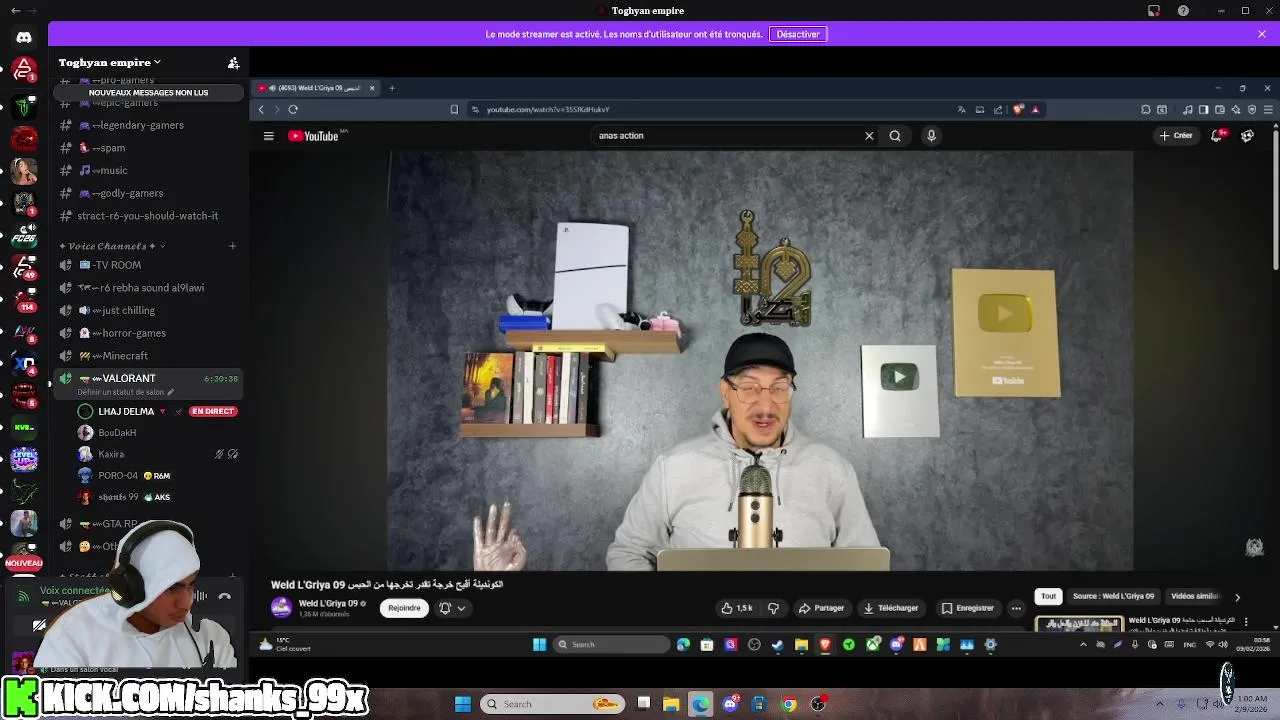Open Discord direct messages home icon

pos(24,37)
